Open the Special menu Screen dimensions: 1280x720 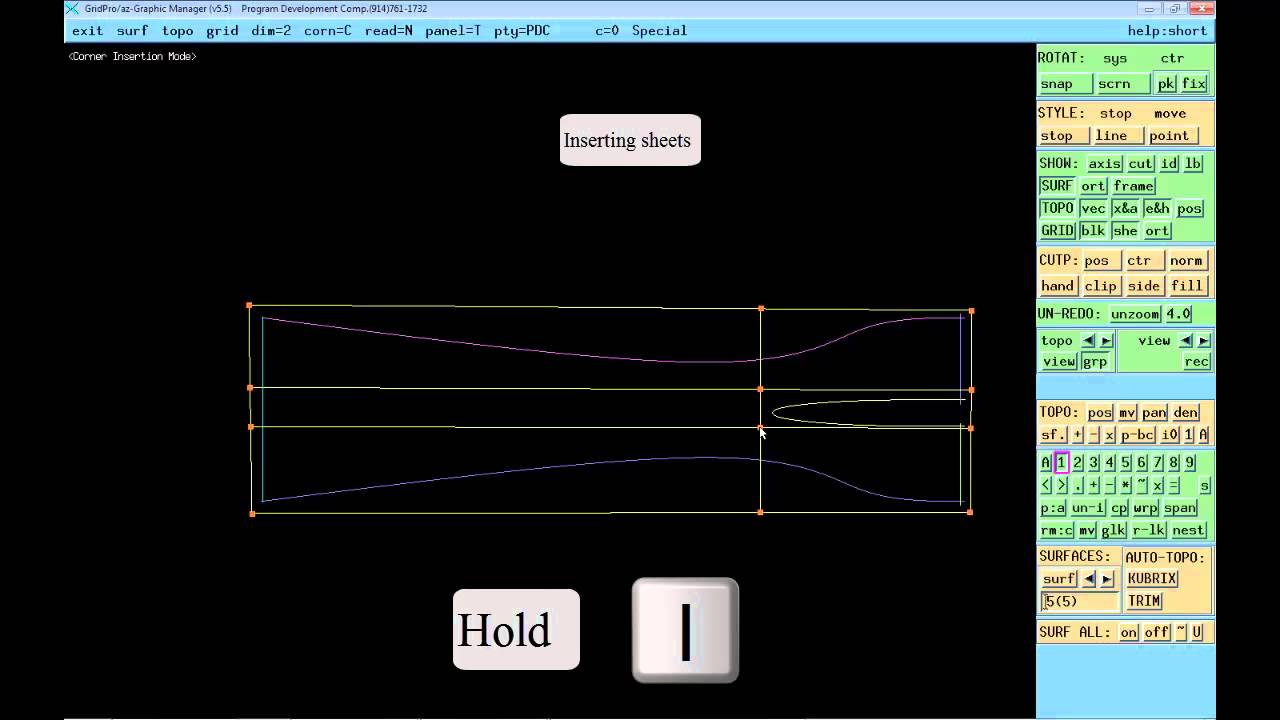click(x=660, y=31)
